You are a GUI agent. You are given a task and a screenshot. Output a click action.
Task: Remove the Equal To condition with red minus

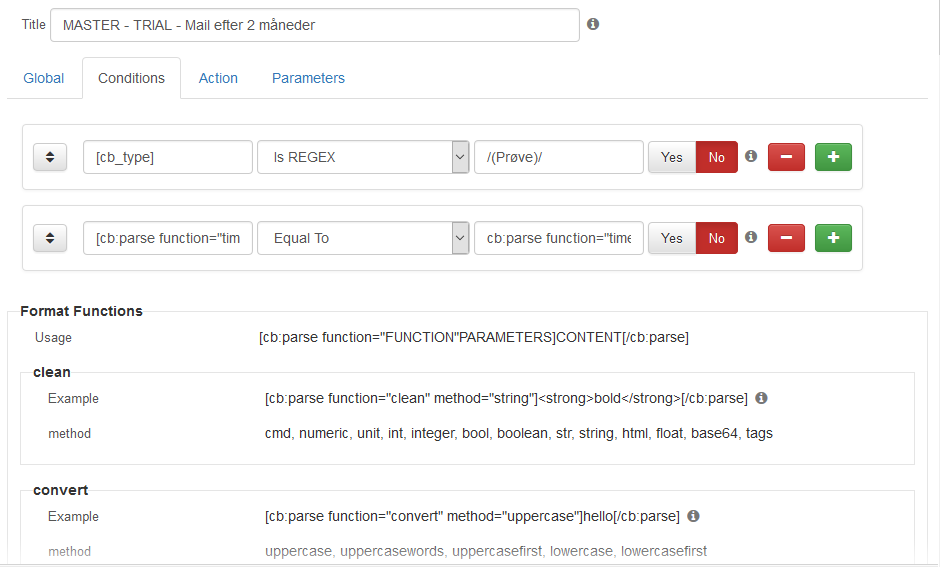click(786, 238)
